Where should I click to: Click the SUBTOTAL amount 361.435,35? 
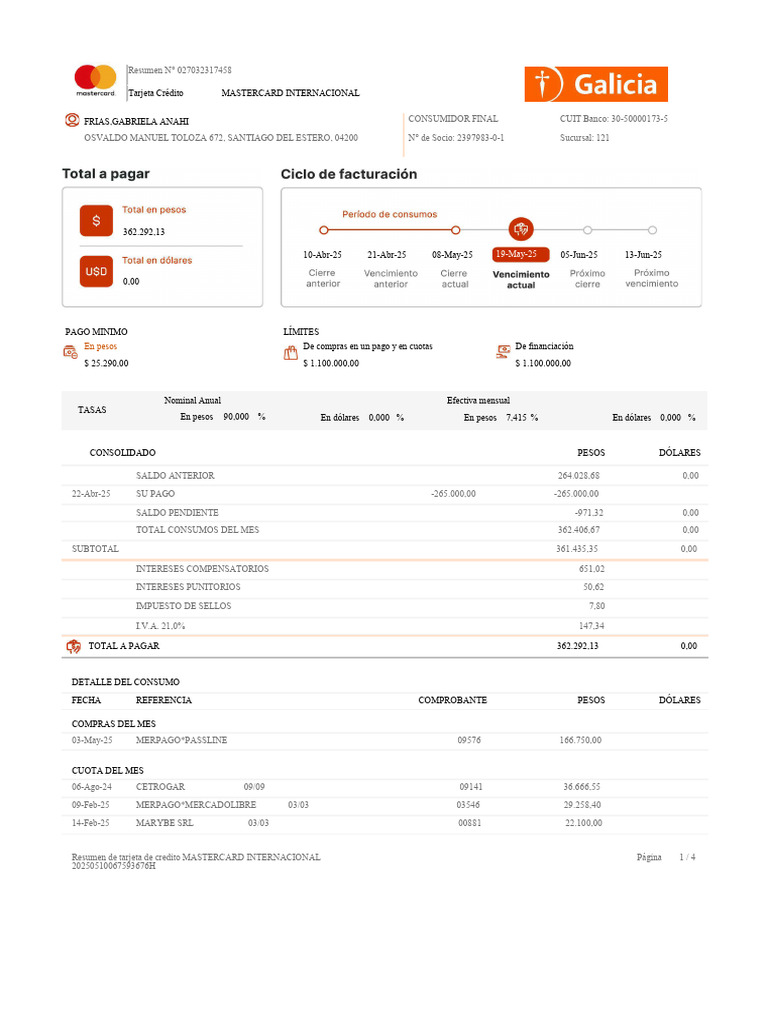577,549
